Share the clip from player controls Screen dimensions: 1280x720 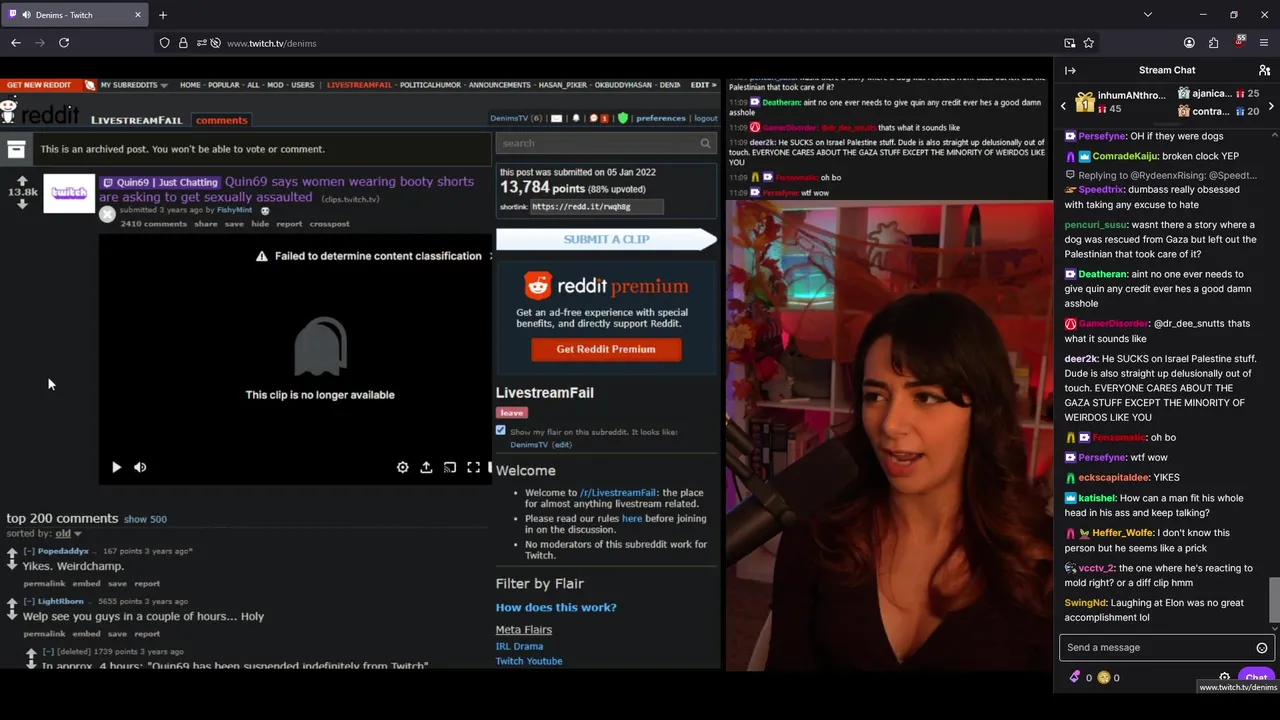click(426, 467)
